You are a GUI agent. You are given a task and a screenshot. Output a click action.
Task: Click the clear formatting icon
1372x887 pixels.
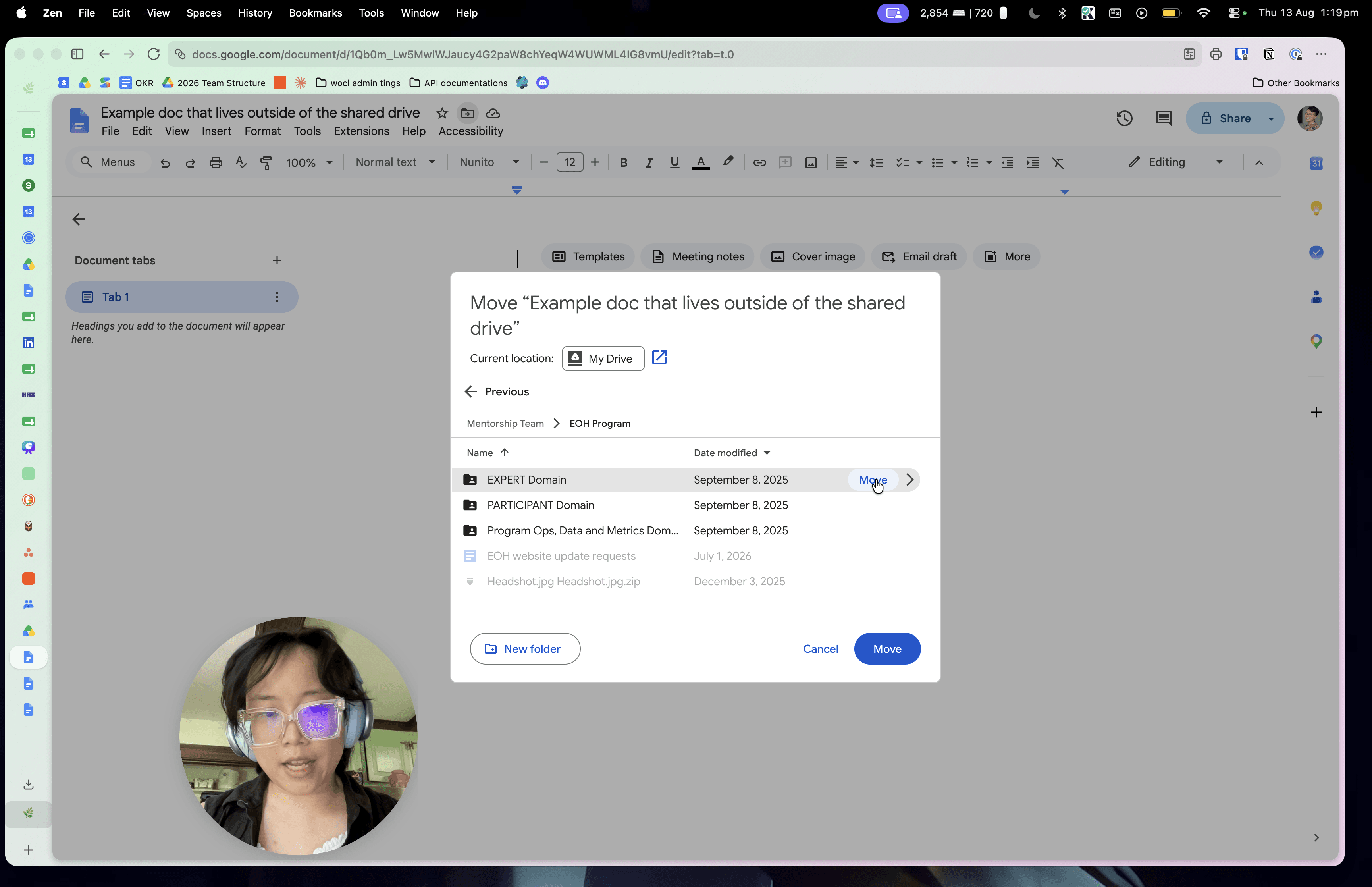(x=1058, y=163)
